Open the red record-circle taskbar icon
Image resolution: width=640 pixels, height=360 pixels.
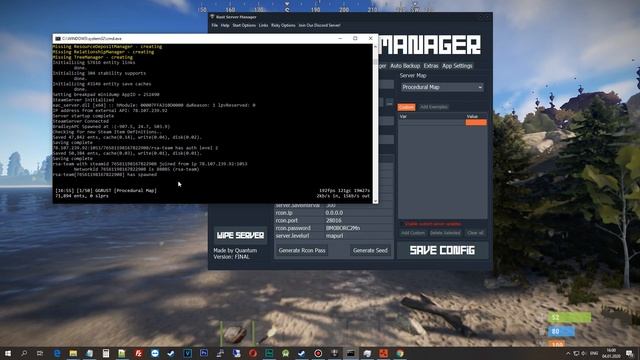click(x=318, y=353)
